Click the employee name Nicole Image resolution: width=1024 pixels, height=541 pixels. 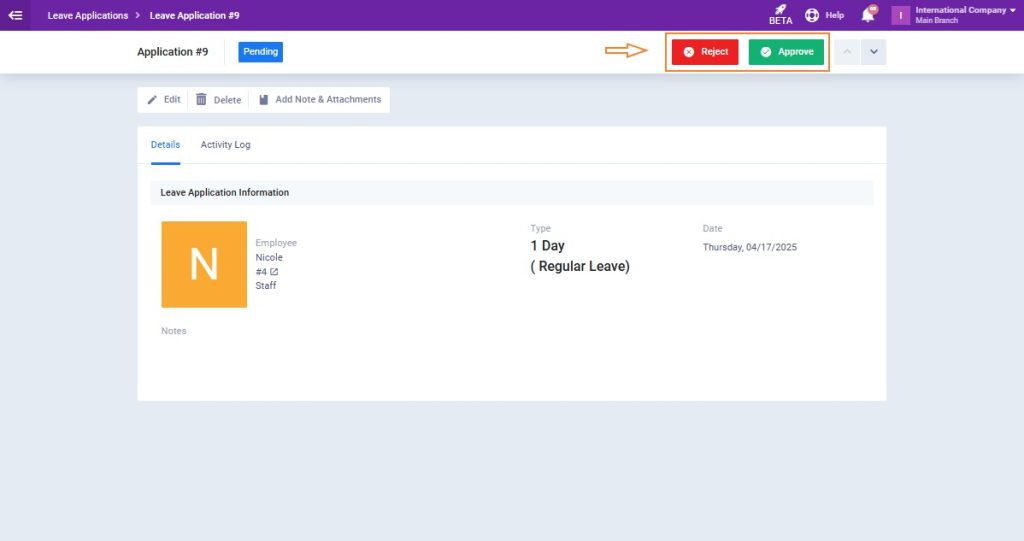pos(269,257)
